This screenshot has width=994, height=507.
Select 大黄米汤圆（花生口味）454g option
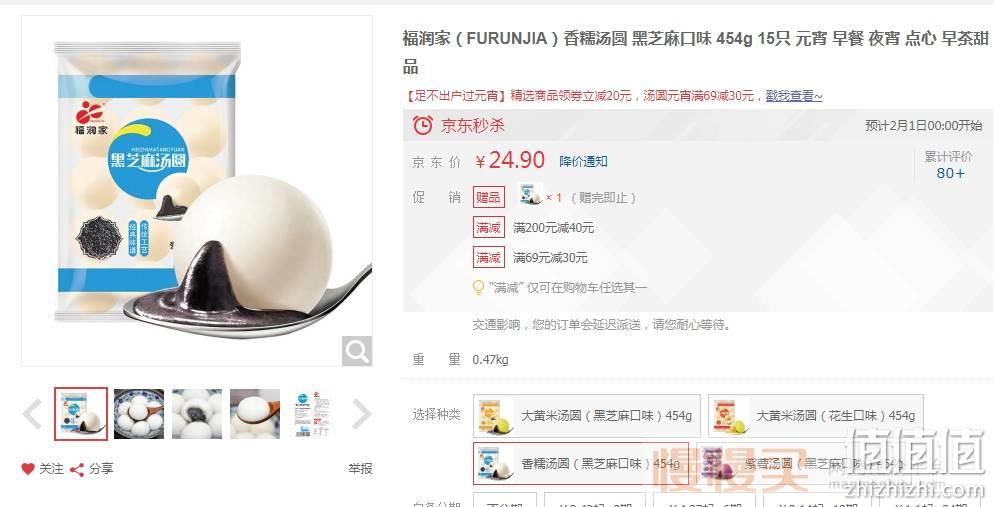pos(815,416)
